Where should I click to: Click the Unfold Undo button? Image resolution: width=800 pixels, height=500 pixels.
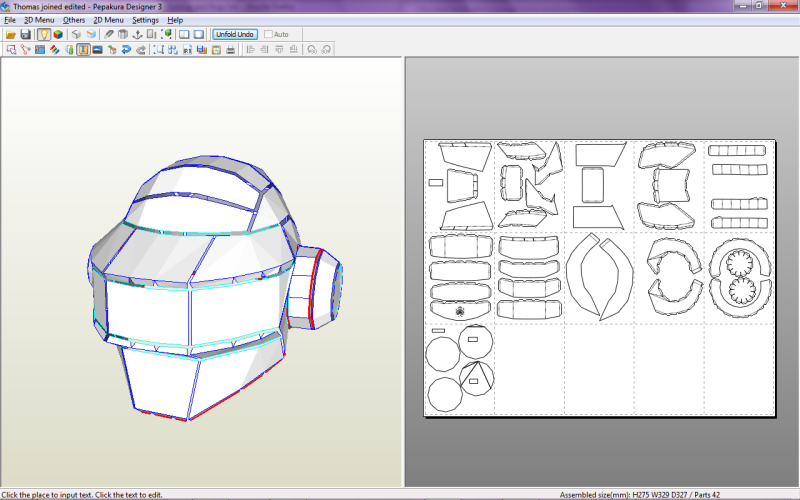tap(235, 34)
